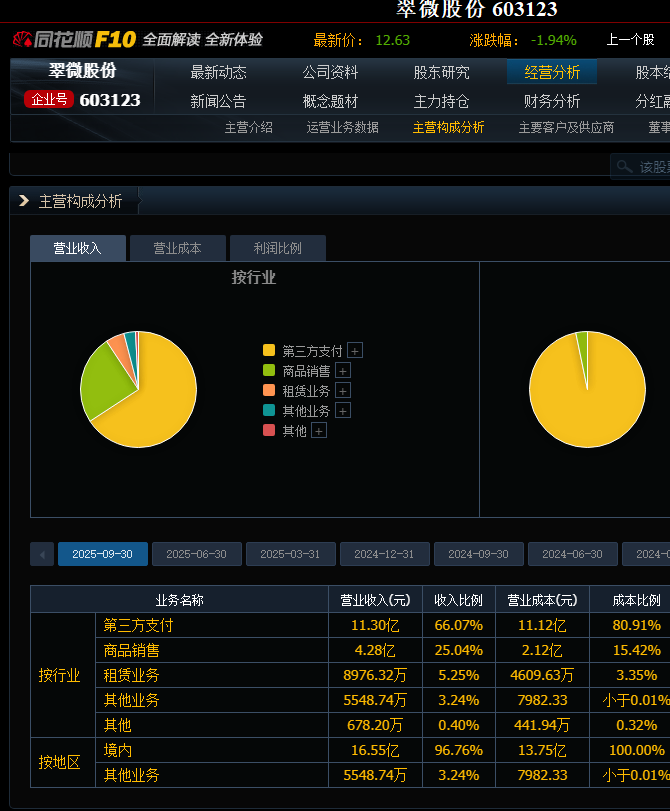
Task: Click the 营业收入(元) column header
Action: [376, 600]
